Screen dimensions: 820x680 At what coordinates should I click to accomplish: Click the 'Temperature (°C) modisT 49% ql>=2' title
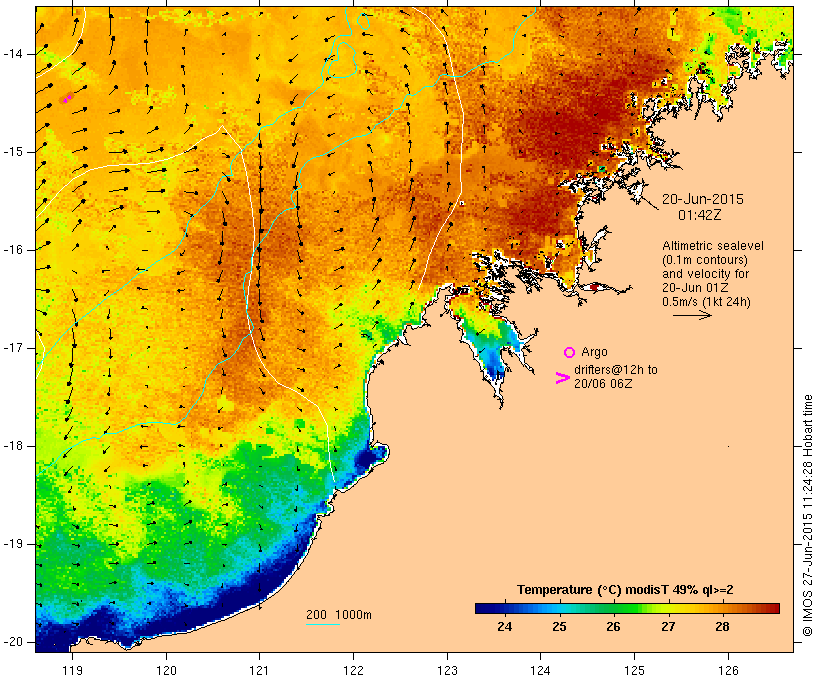625,590
